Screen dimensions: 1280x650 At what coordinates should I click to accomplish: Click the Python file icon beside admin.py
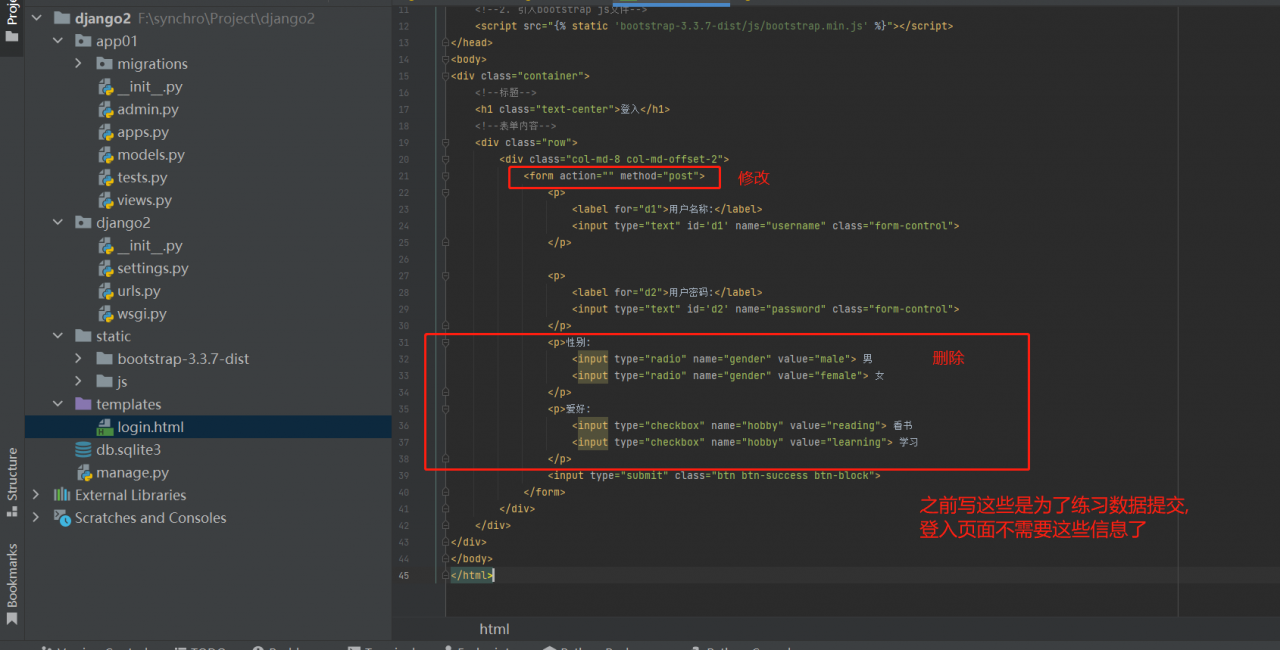click(x=106, y=110)
